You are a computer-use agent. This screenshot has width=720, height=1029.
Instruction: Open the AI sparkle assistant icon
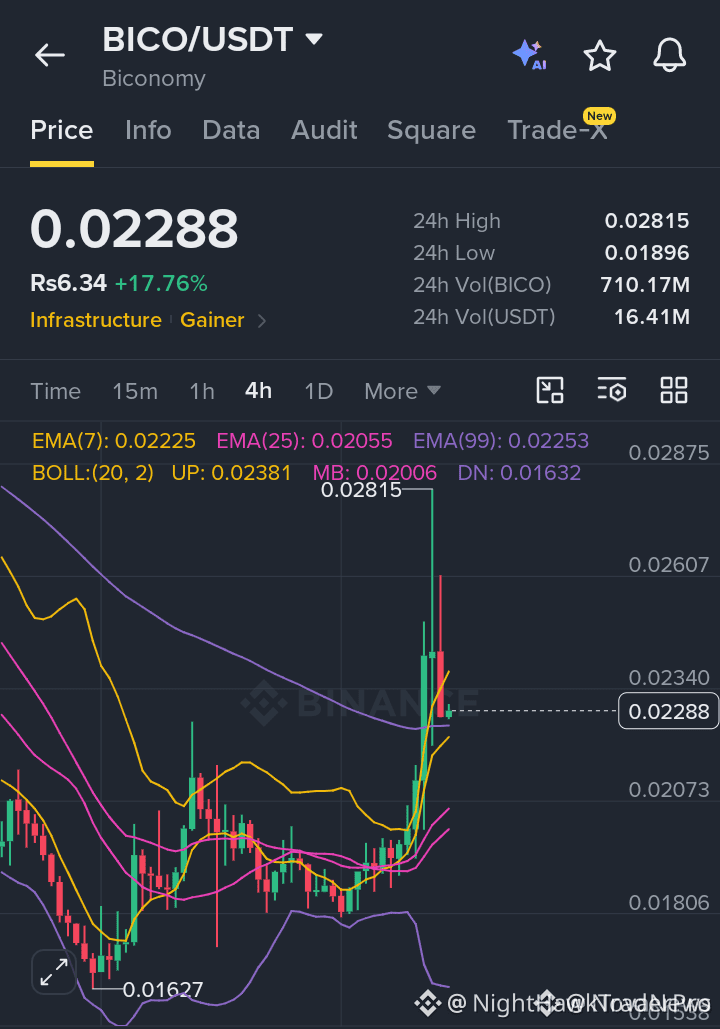point(530,55)
